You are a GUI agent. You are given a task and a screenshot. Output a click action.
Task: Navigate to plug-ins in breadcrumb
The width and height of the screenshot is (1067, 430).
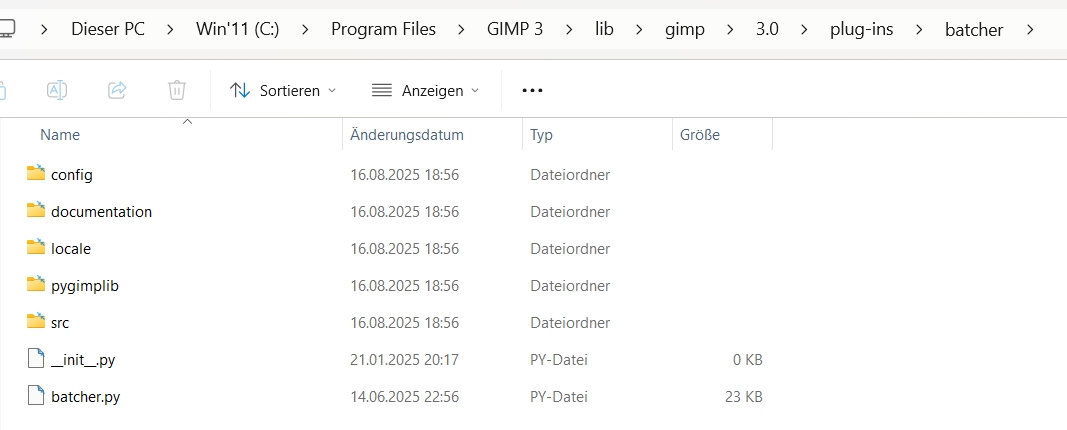click(x=861, y=29)
